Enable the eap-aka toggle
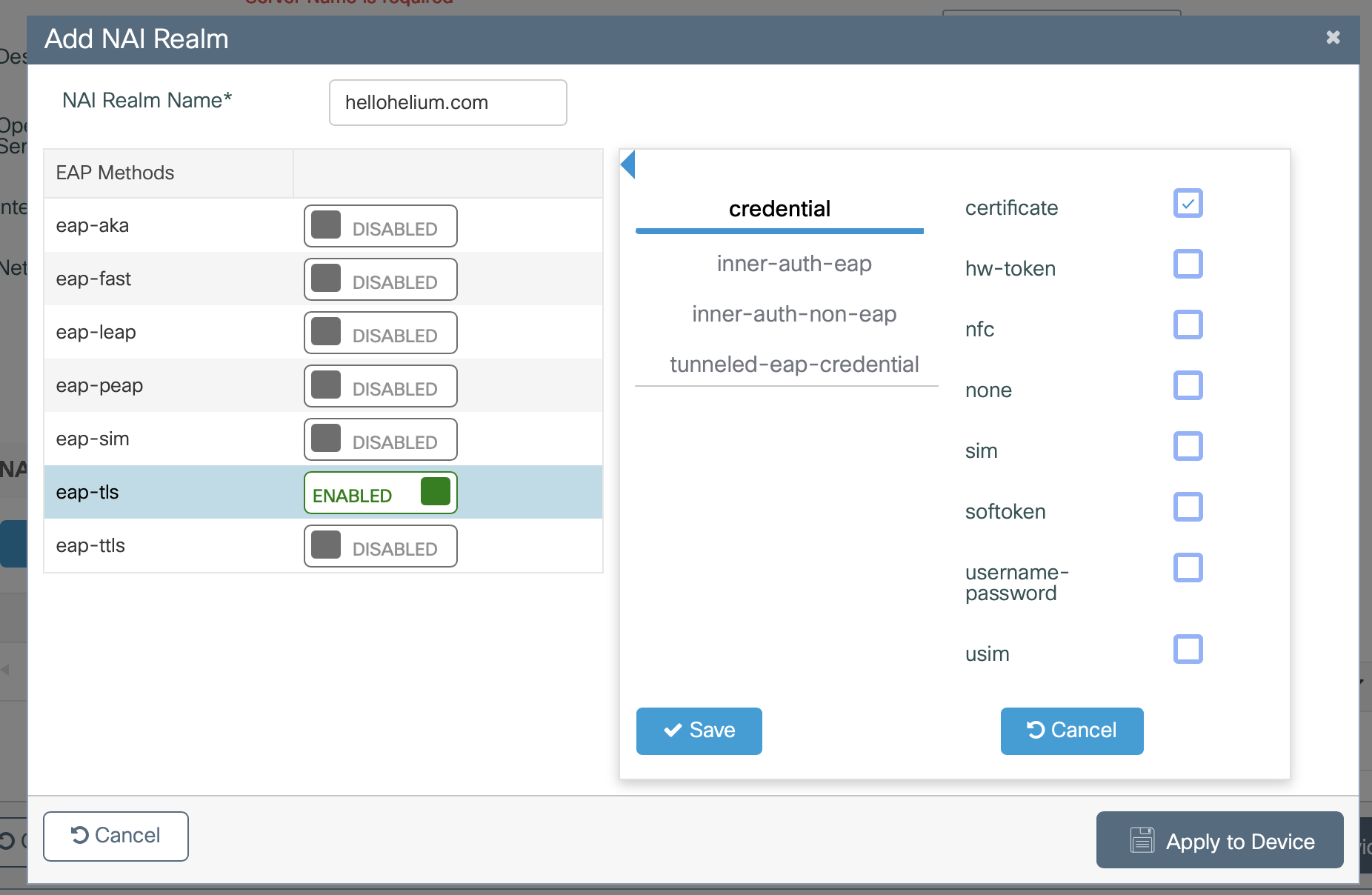1372x895 pixels. pos(380,226)
